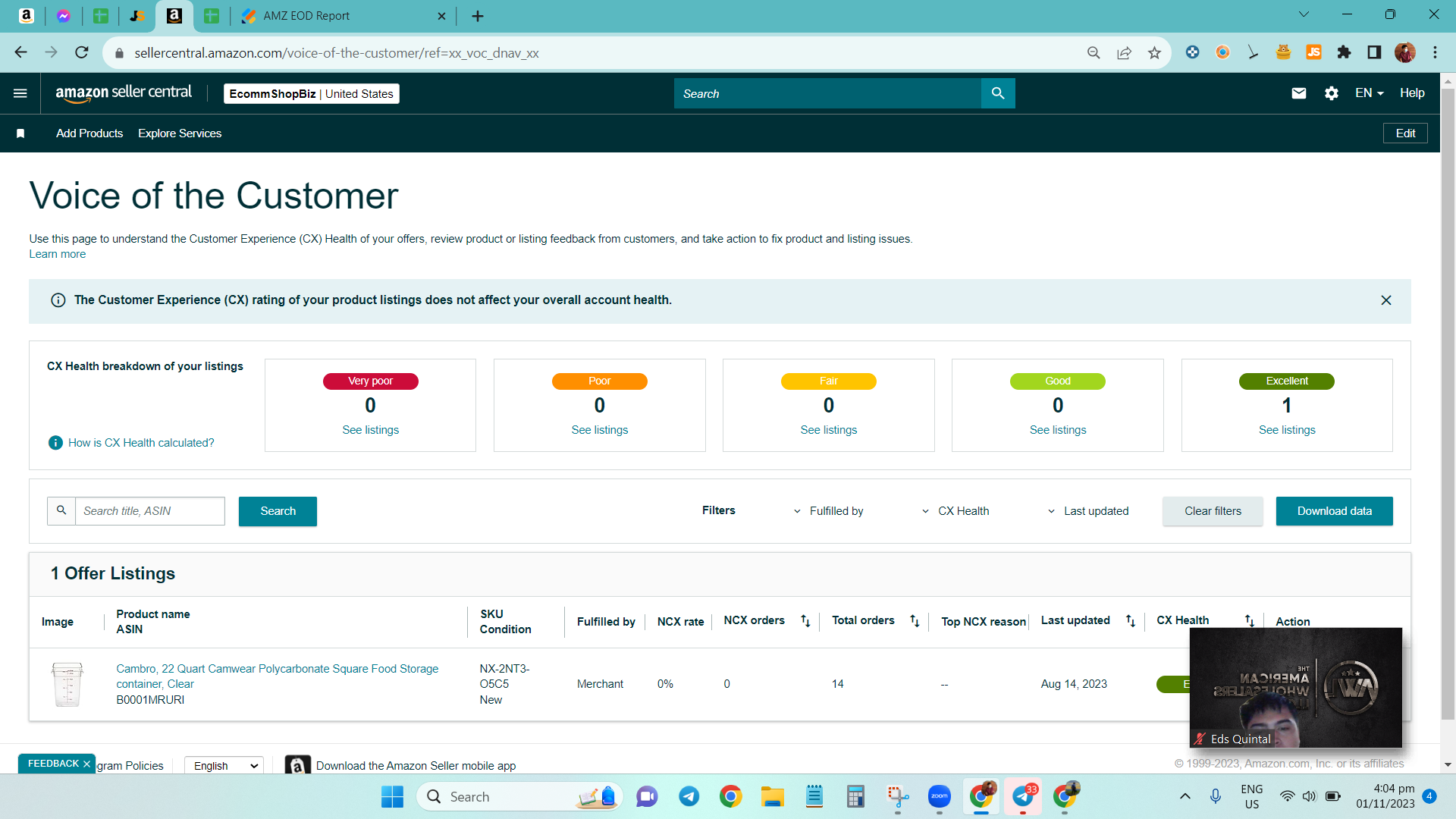Viewport: 1456px width, 819px height.
Task: Click the Excellent green rating badge
Action: pyautogui.click(x=1287, y=381)
